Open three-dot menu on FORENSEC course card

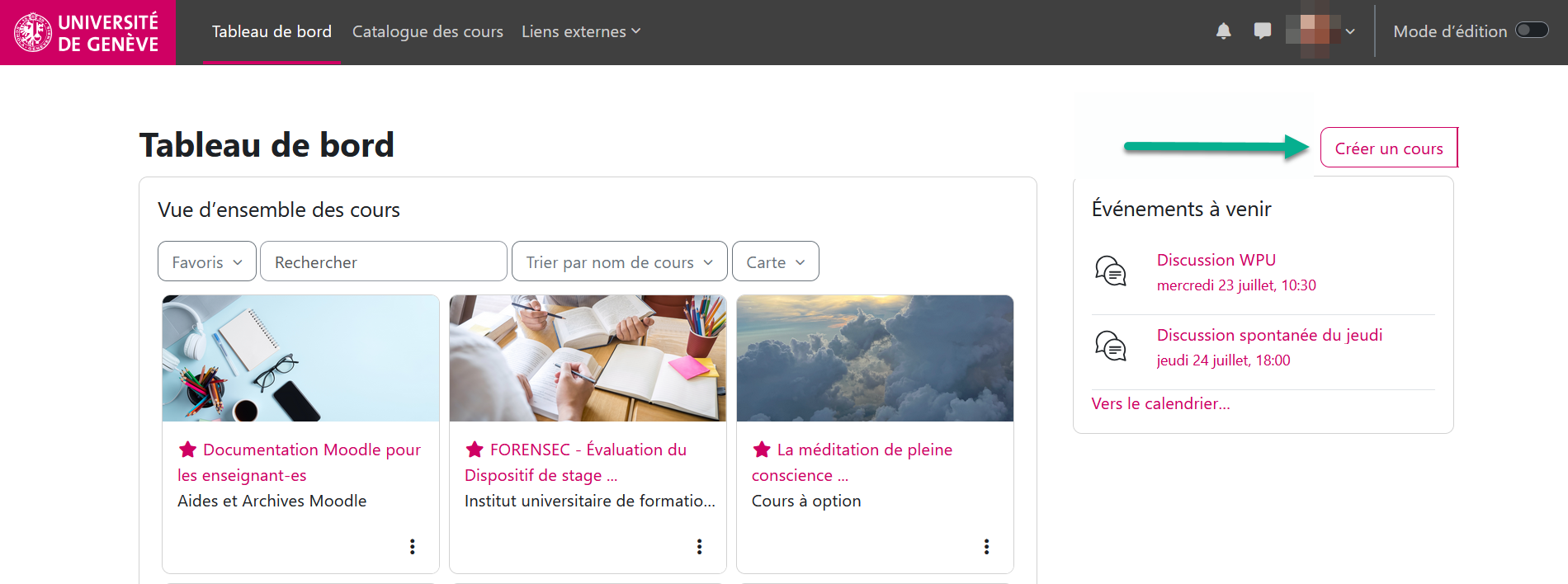699,546
